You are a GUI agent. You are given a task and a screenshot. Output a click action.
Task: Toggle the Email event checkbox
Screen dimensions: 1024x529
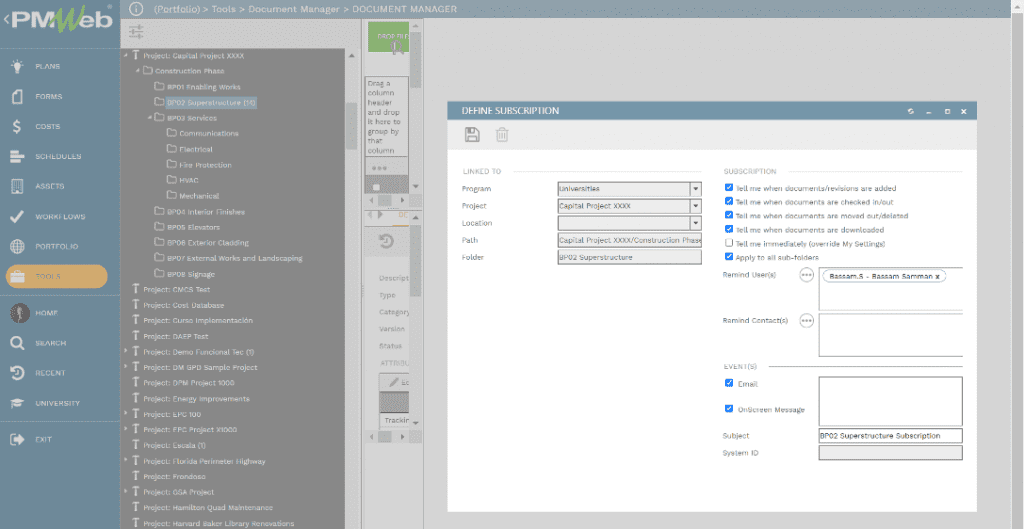coord(729,383)
